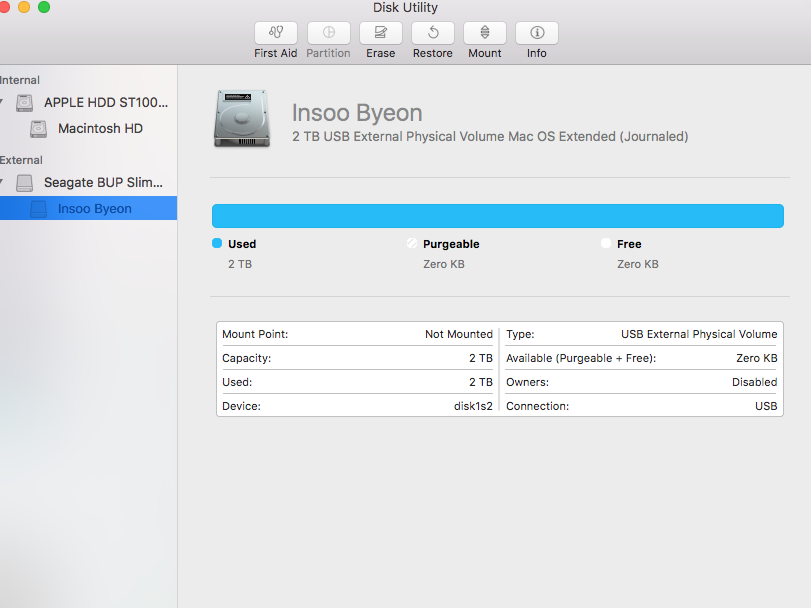This screenshot has height=608, width=811.
Task: Click the Not Mounted value
Action: [459, 334]
